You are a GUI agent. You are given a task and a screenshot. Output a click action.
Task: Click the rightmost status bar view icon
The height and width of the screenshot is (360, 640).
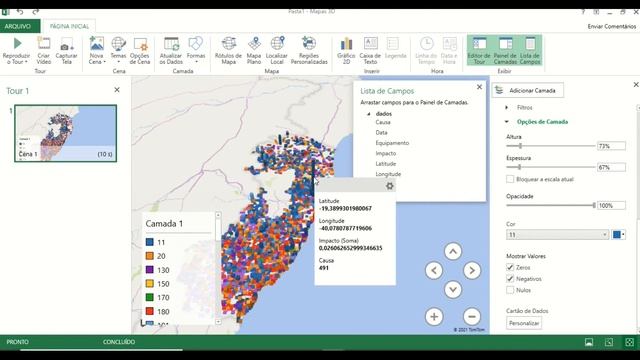629,342
